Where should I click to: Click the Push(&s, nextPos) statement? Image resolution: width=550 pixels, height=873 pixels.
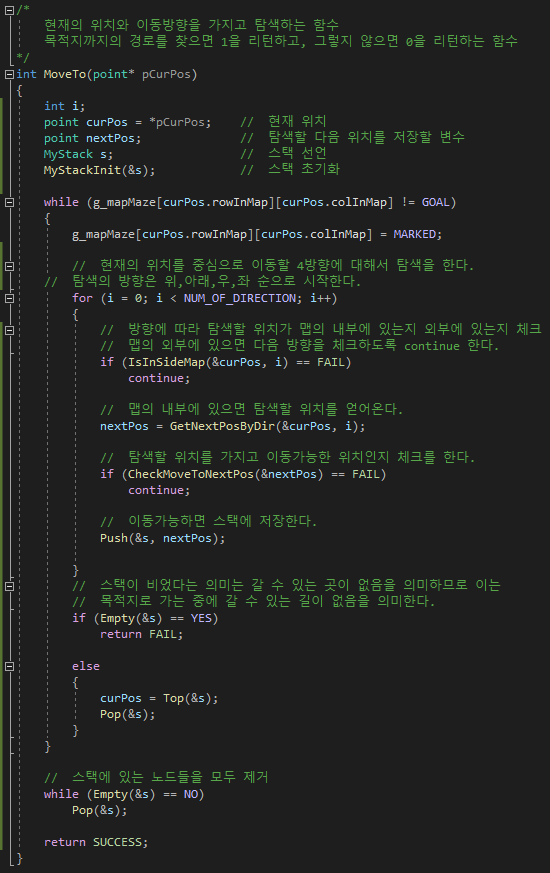(163, 538)
